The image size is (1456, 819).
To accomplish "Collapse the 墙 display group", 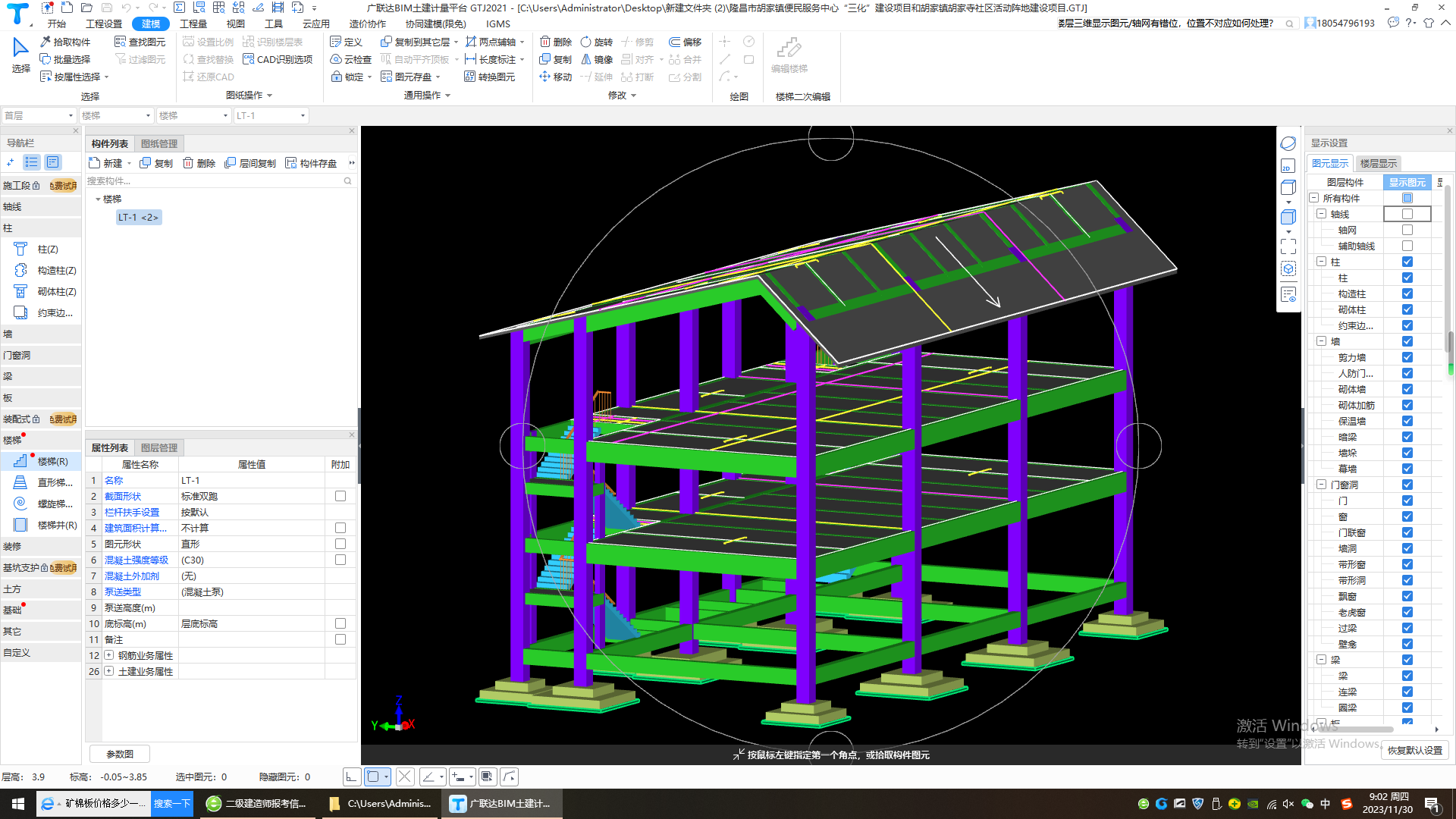I will tap(1321, 341).
